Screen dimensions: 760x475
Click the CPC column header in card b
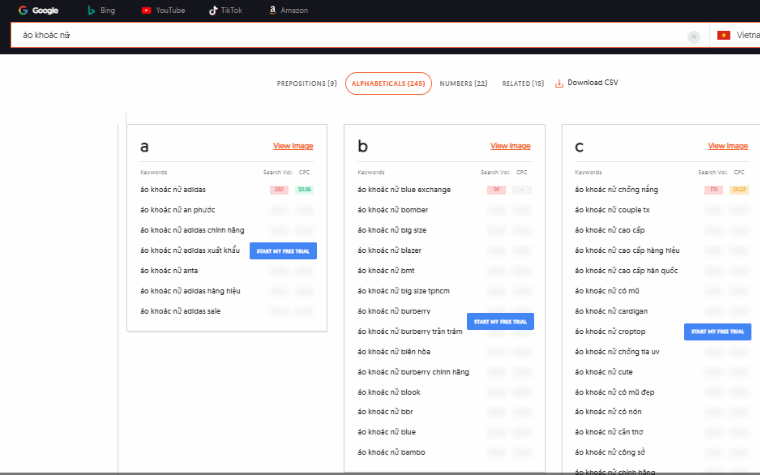[x=522, y=172]
